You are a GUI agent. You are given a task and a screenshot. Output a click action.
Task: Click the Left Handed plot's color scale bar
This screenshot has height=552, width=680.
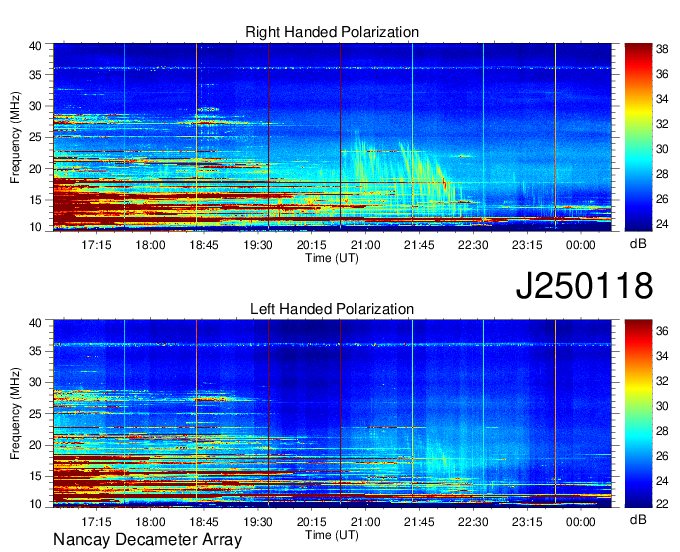point(638,414)
